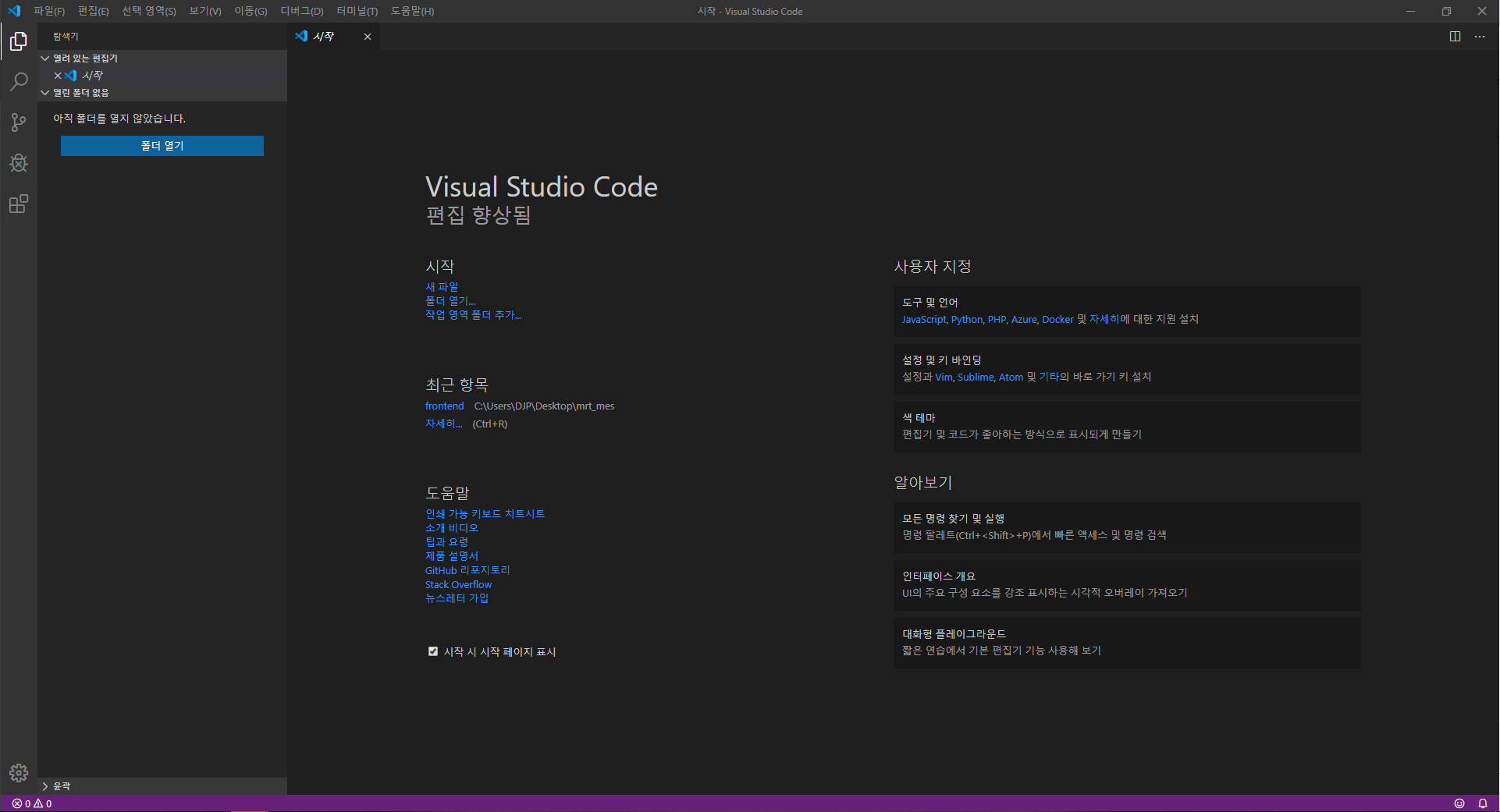Click the 폴더 열기 button in sidebar
The image size is (1500, 812).
point(162,146)
